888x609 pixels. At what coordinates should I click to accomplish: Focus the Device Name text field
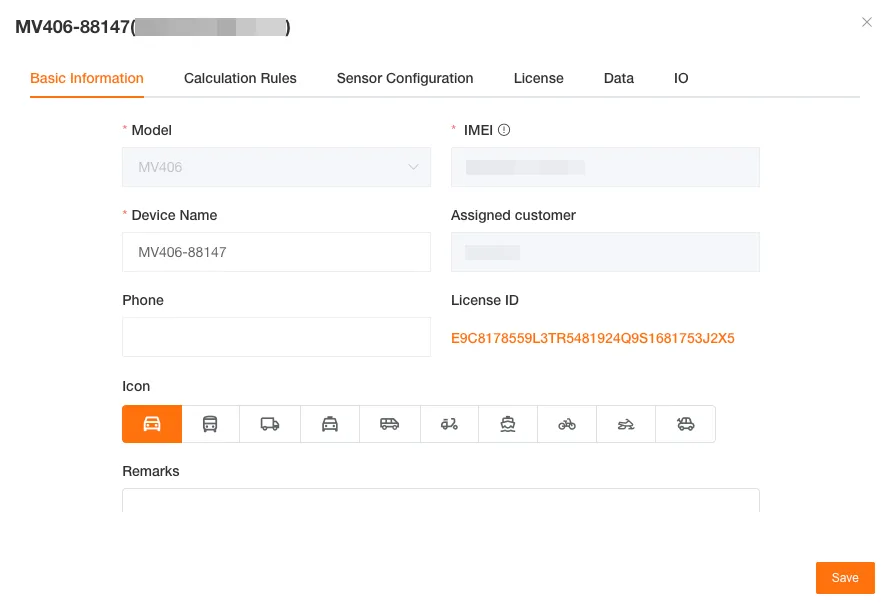tap(276, 252)
